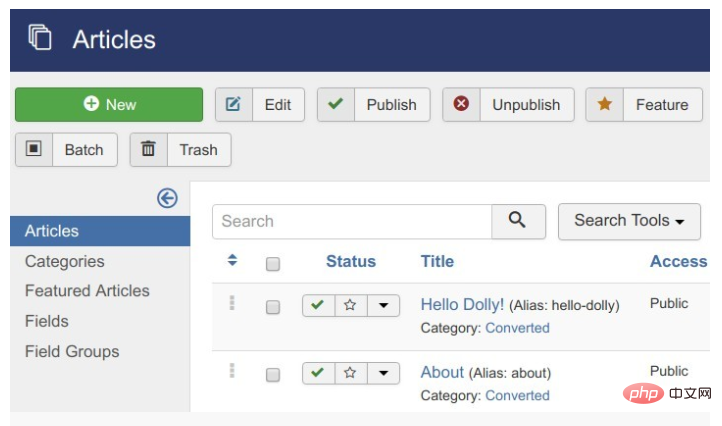Check the About article row checkbox

point(273,375)
